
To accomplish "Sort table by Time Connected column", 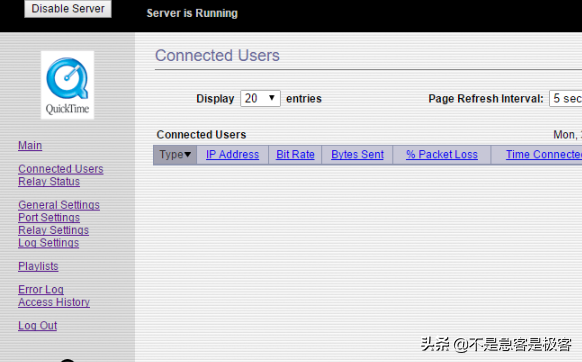I will pos(544,154).
